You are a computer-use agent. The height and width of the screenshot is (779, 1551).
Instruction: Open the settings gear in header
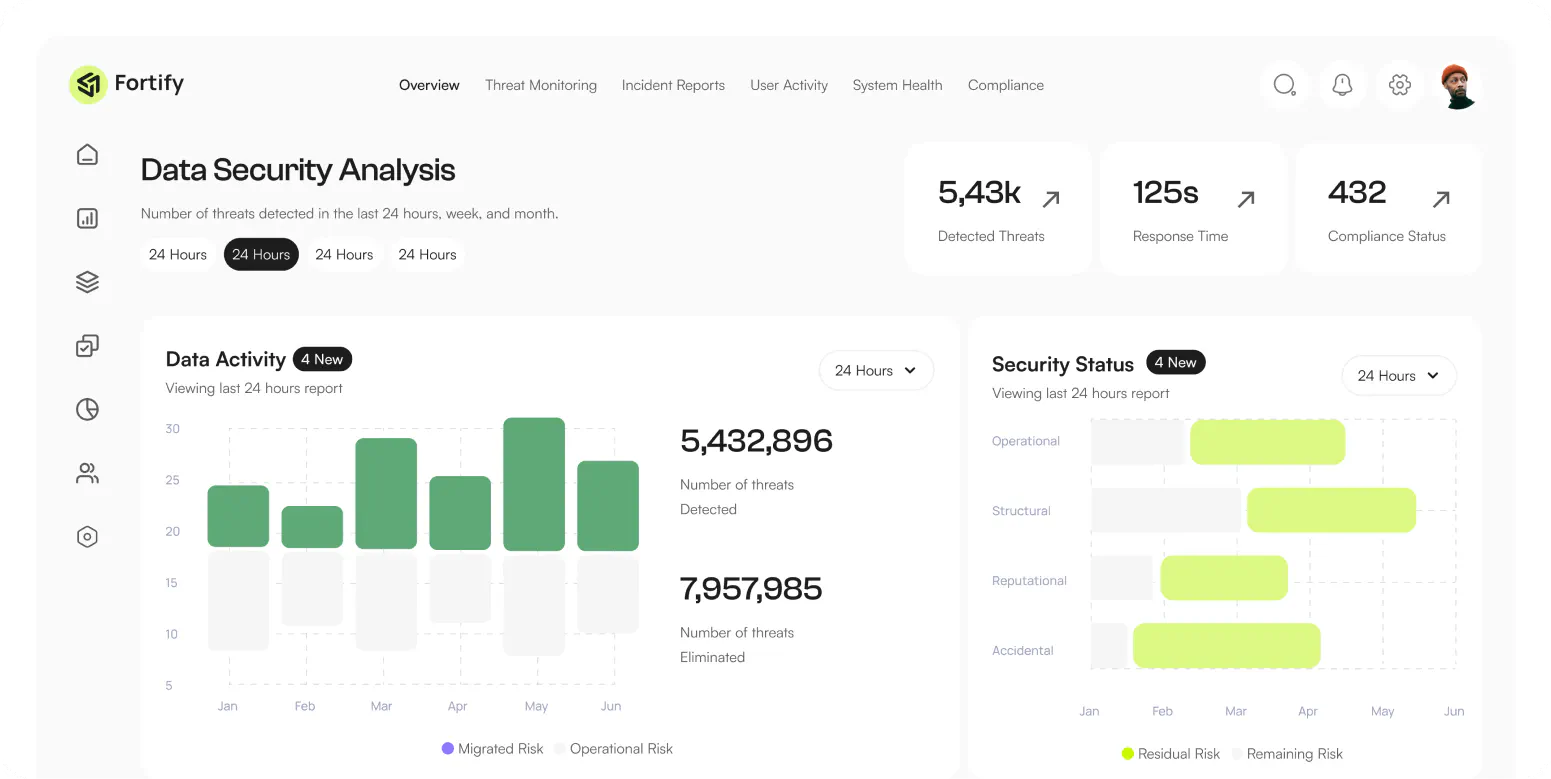coord(1400,85)
